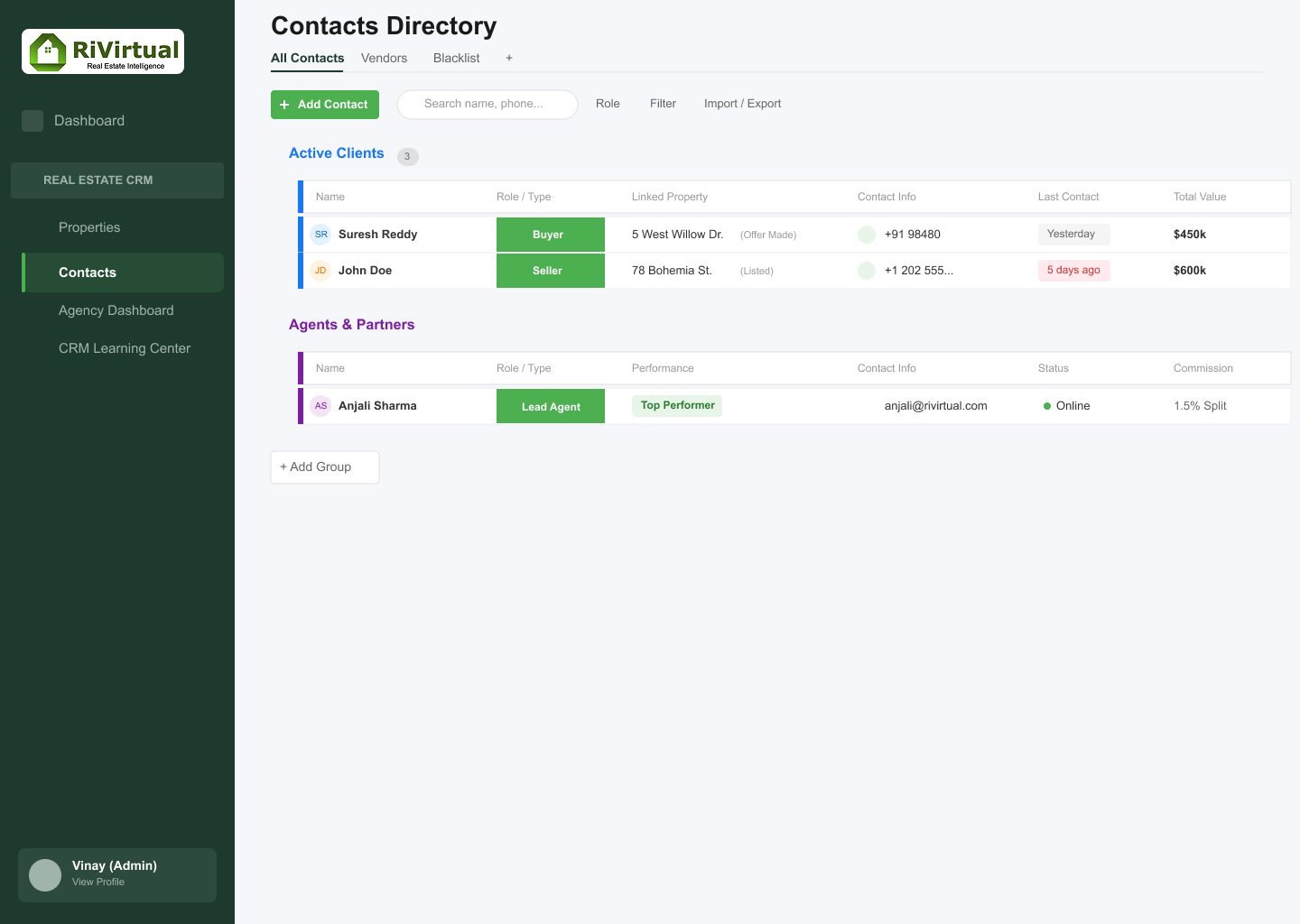Click Vinay Admin's profile avatar
This screenshot has height=924, width=1300.
pyautogui.click(x=45, y=875)
